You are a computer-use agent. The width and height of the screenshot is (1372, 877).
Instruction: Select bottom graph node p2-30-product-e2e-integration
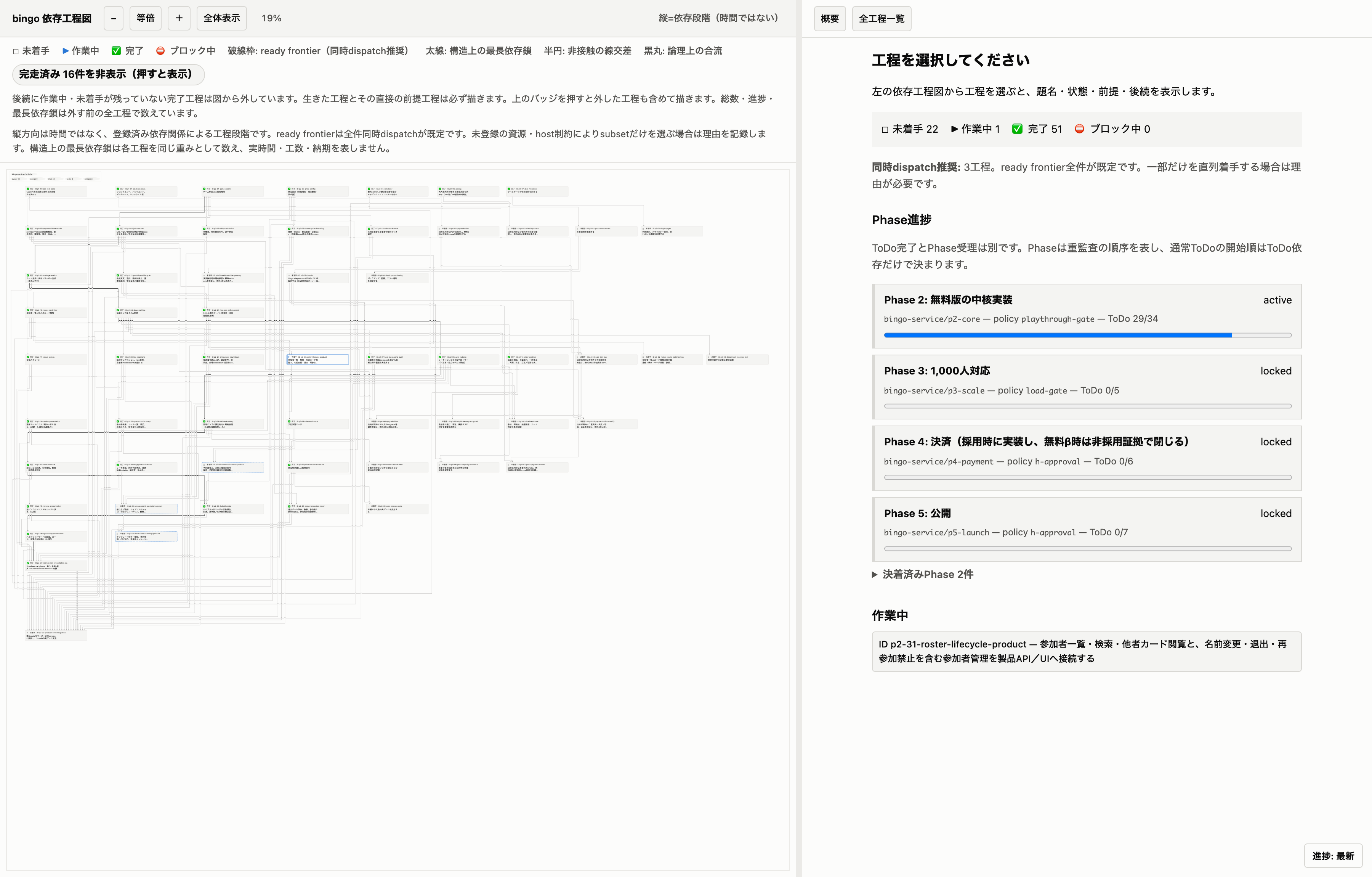click(56, 636)
